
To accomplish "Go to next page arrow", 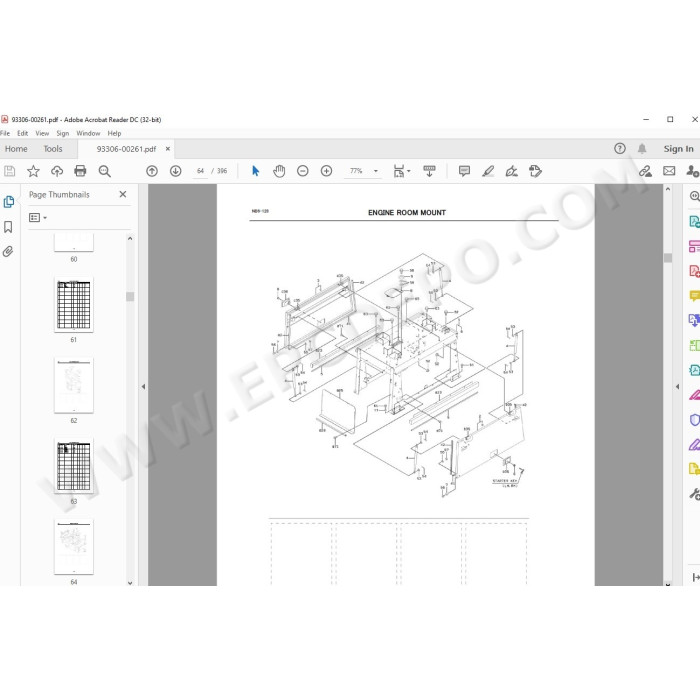I will pyautogui.click(x=175, y=171).
